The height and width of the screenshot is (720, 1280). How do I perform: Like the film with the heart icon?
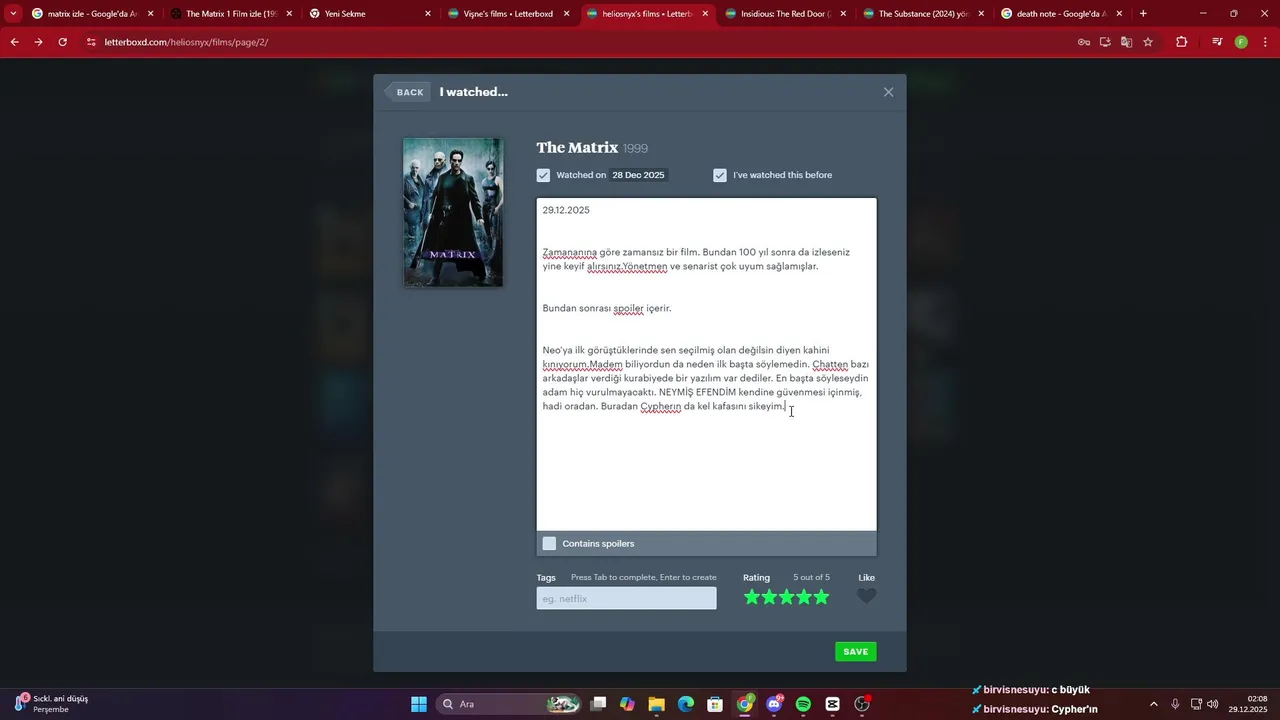867,596
